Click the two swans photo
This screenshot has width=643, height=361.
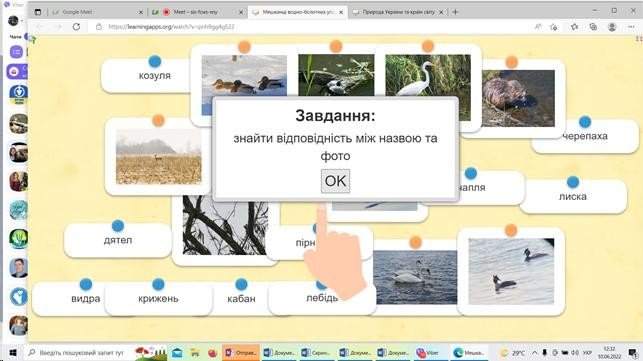coord(415,277)
